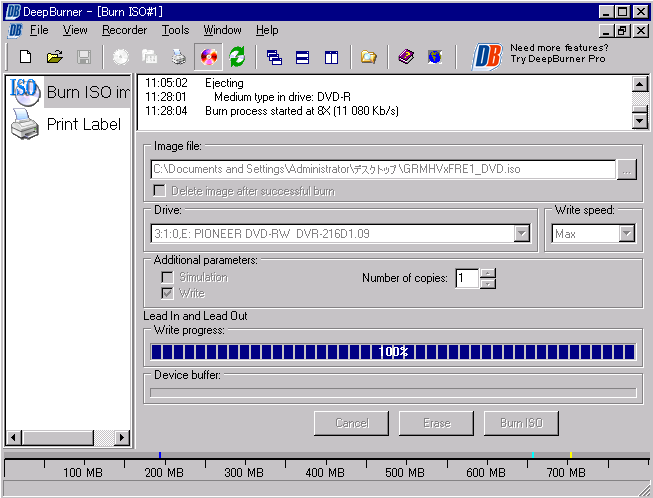This screenshot has height=498, width=653.
Task: Open the Window menu
Action: 222,30
